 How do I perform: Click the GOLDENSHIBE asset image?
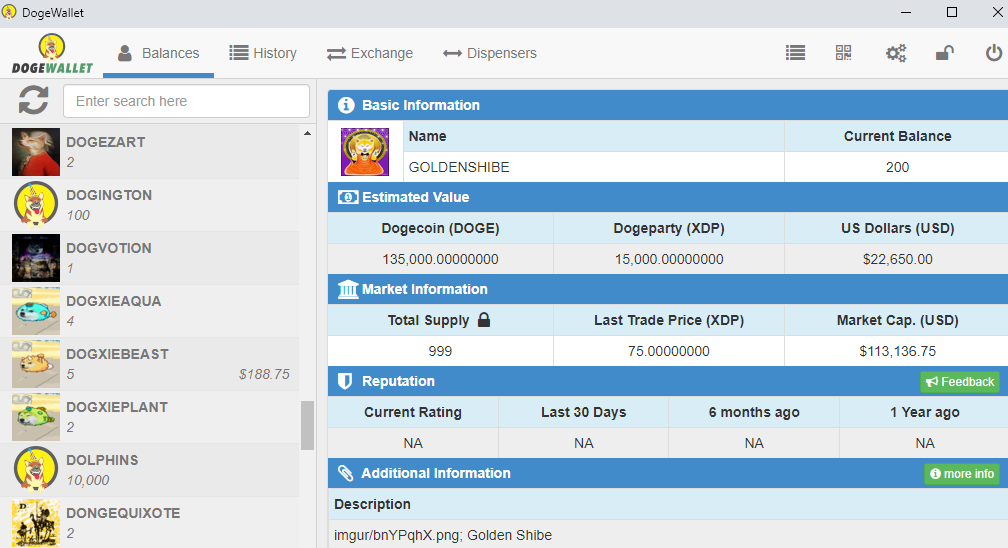(365, 152)
